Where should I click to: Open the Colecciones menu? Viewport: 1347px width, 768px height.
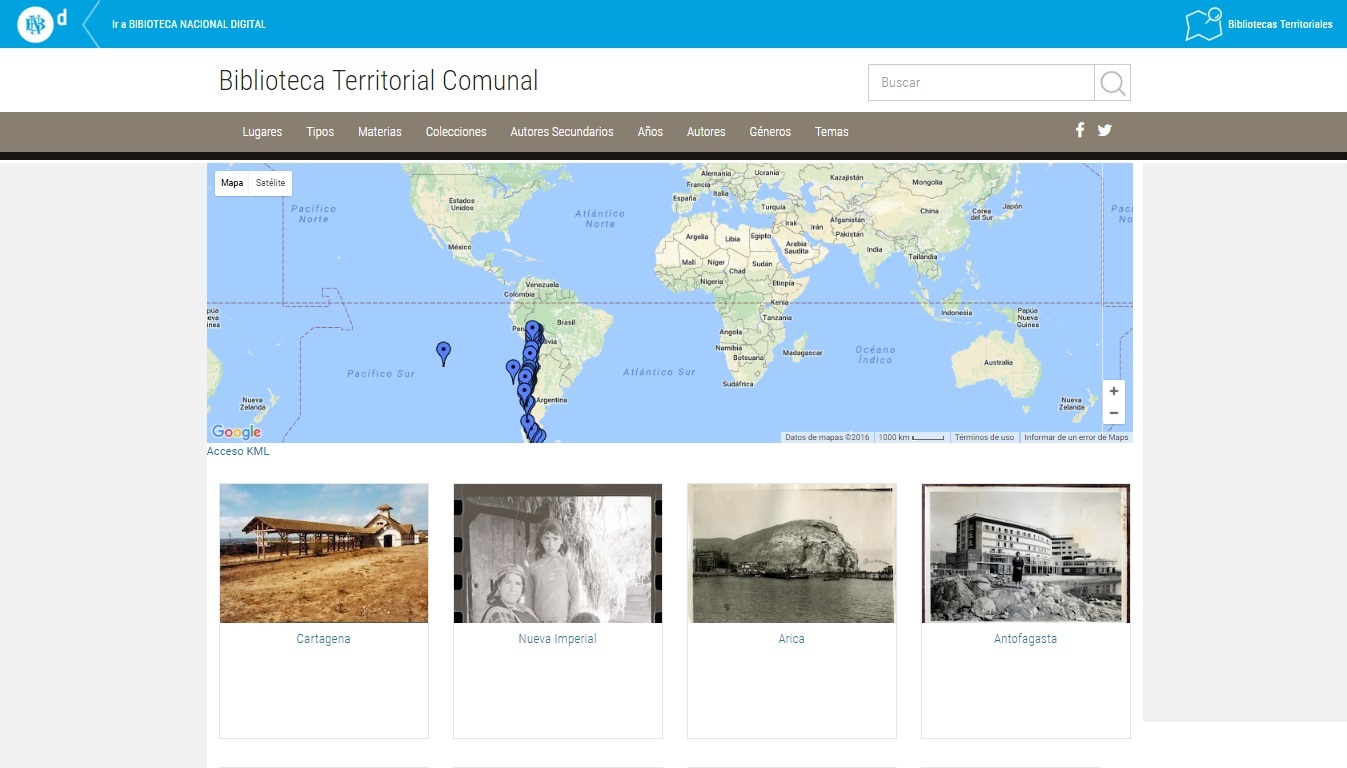click(x=456, y=132)
